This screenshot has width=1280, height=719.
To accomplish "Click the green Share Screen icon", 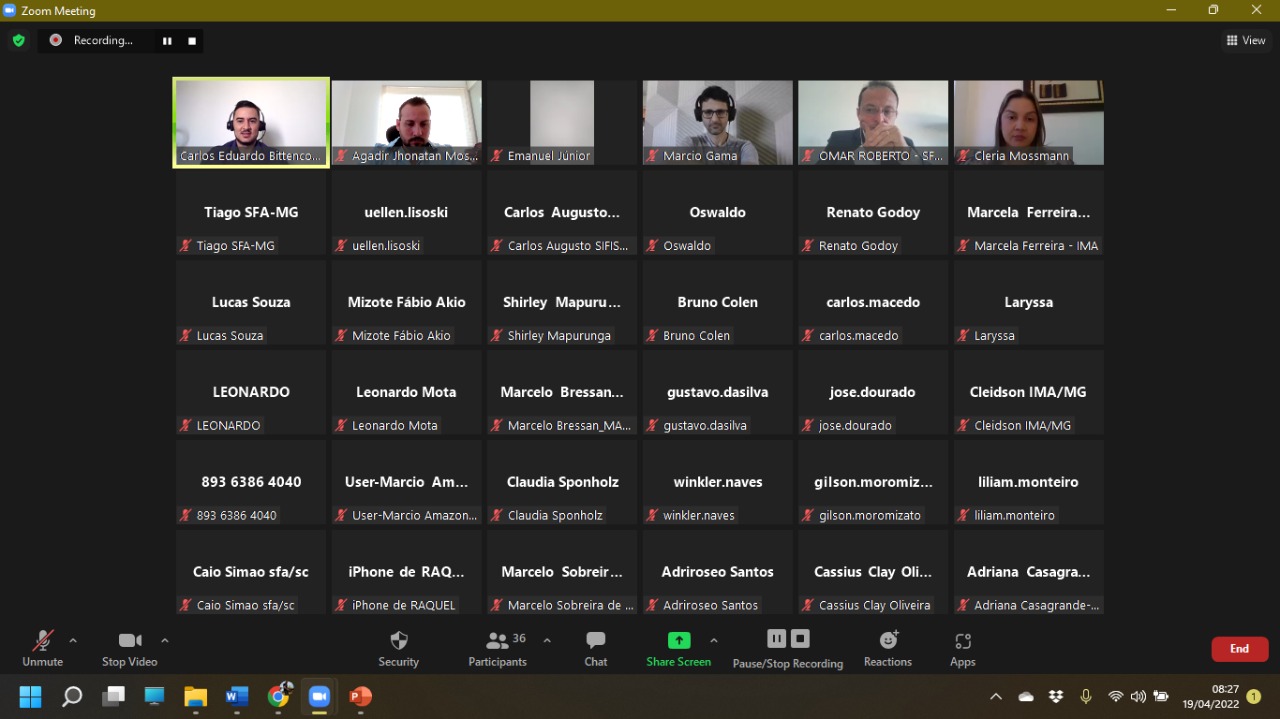I will tap(679, 641).
